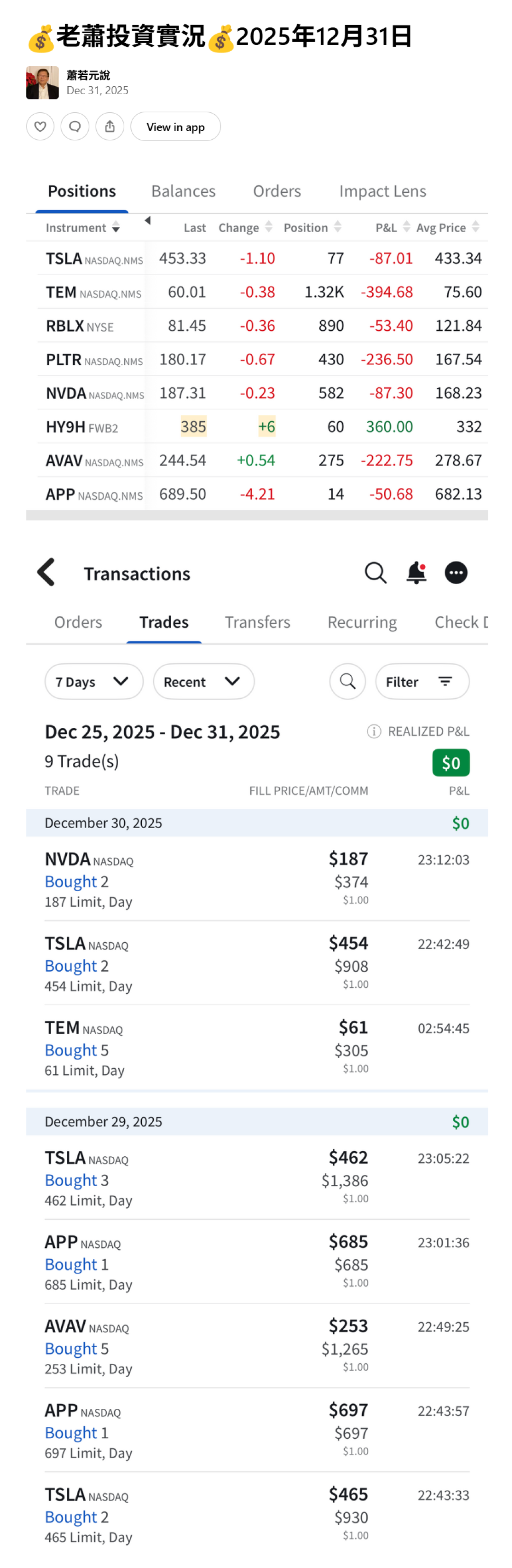Open notifications bell icon

pyautogui.click(x=416, y=573)
